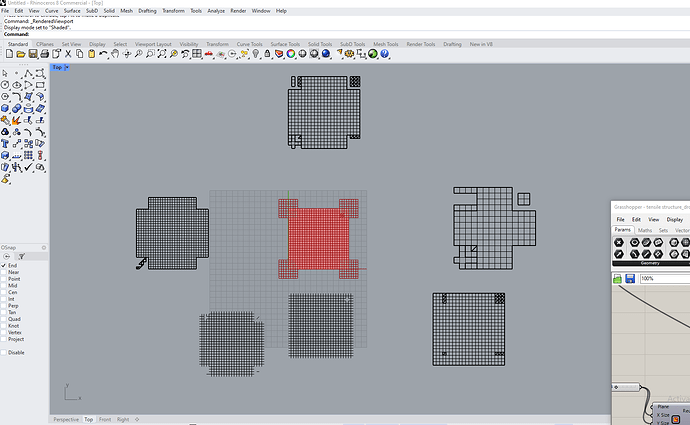The width and height of the screenshot is (690, 425).
Task: Click the Print icon in the toolbar
Action: pos(44,54)
